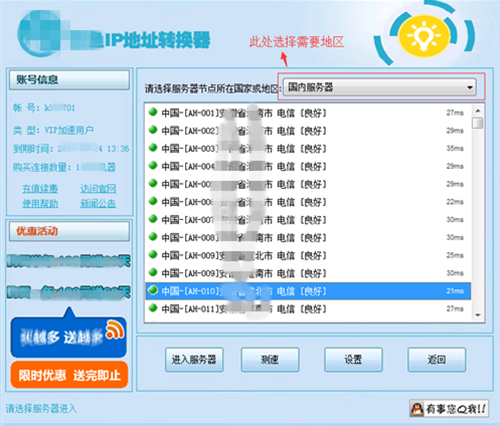Click the orange RSS feed icon on the blue banner

pos(115,329)
